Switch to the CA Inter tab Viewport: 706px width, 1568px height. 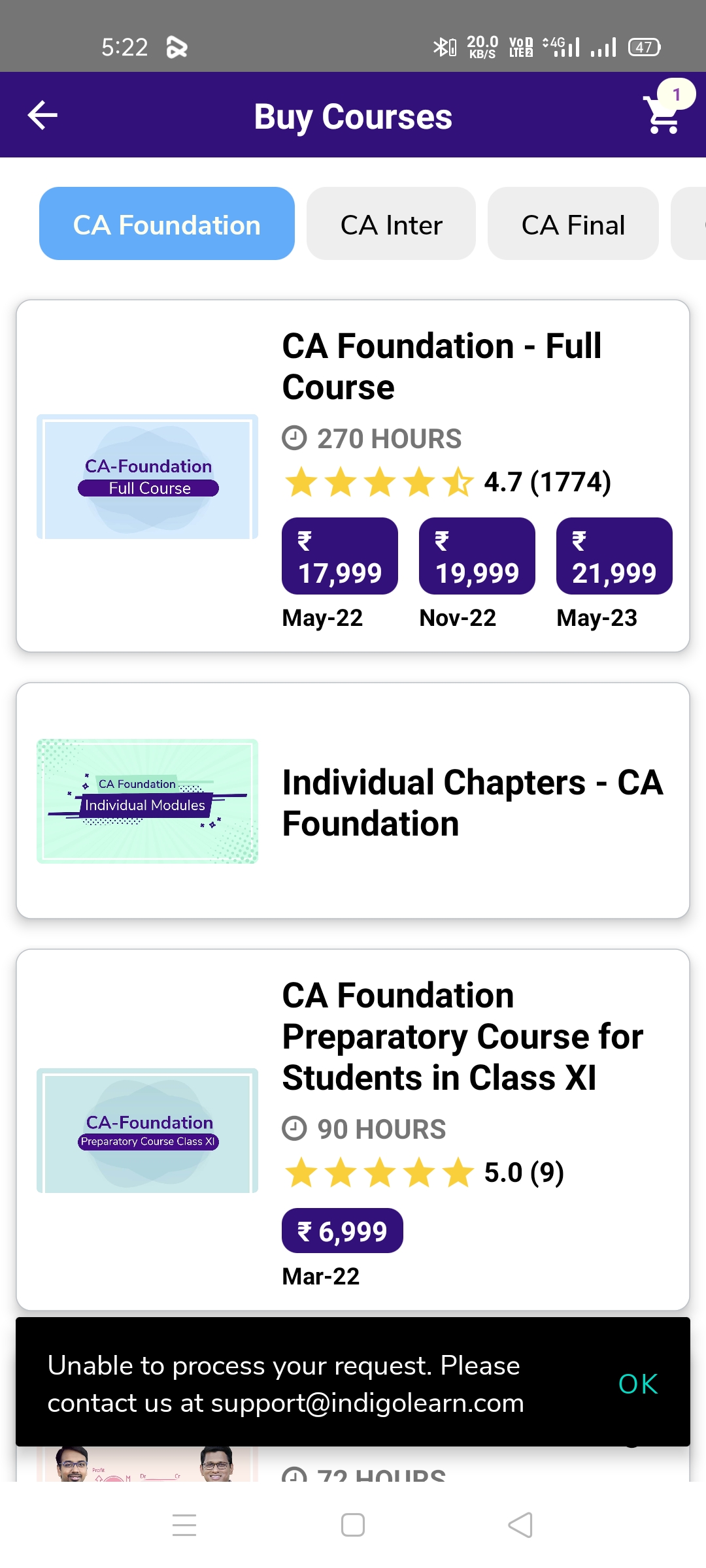pyautogui.click(x=391, y=224)
